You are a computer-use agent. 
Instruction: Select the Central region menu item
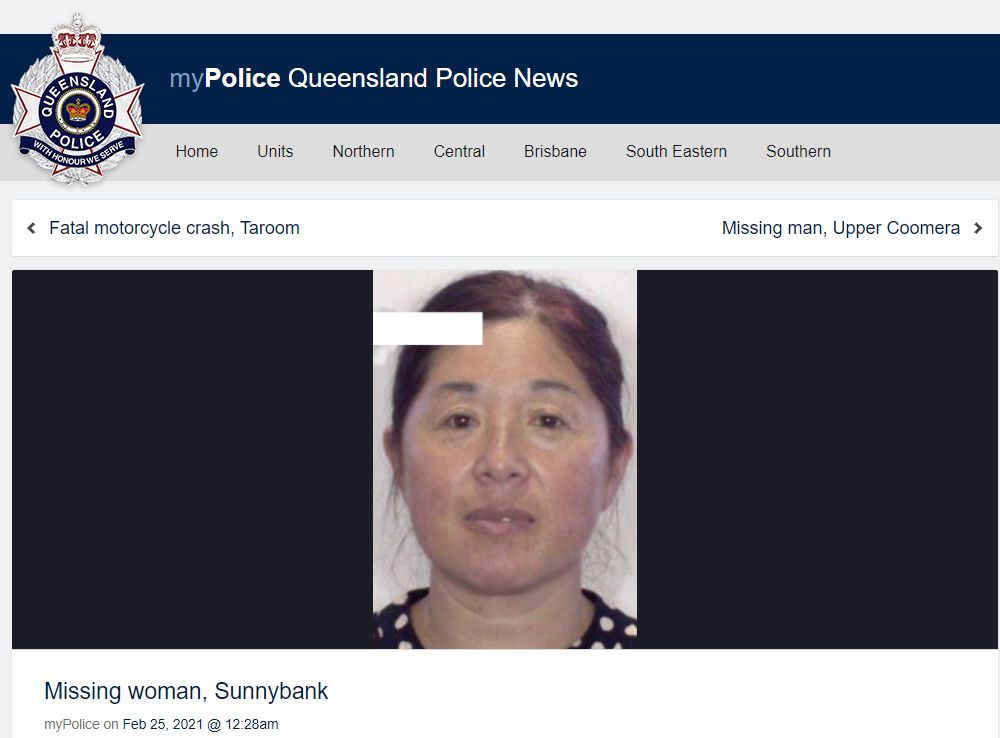pyautogui.click(x=459, y=152)
